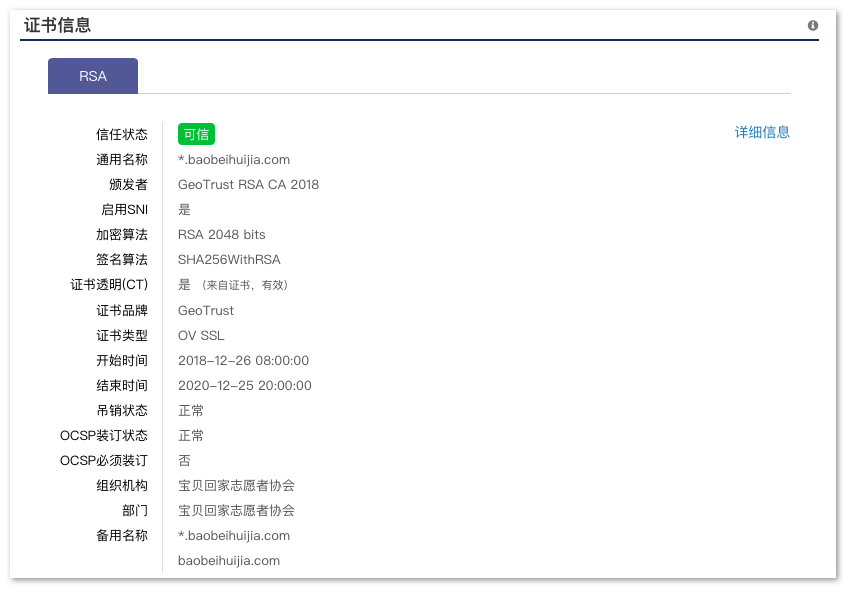Click the 颁发者 field label
Screen dimensions: 854x596
129,185
